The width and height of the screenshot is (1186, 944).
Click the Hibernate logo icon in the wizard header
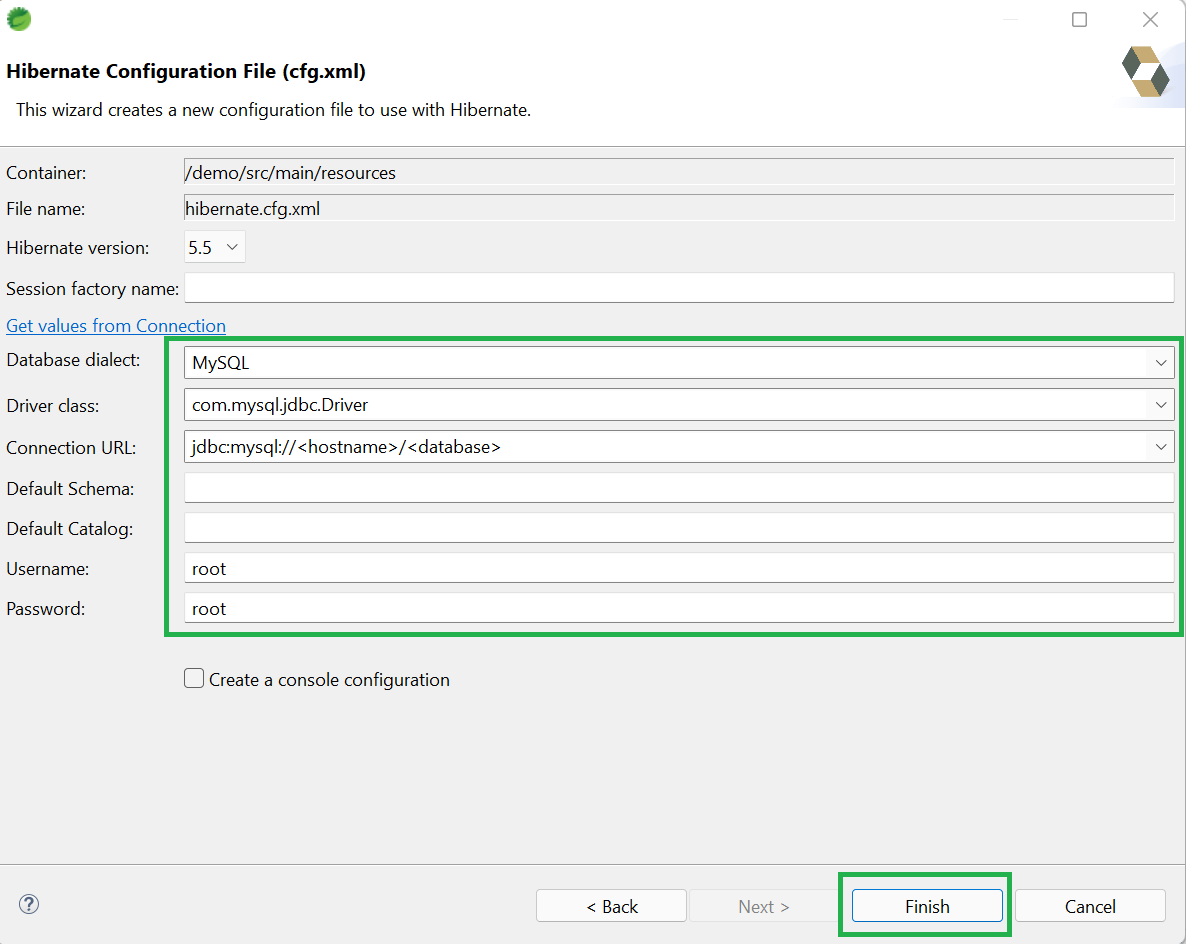point(1145,72)
